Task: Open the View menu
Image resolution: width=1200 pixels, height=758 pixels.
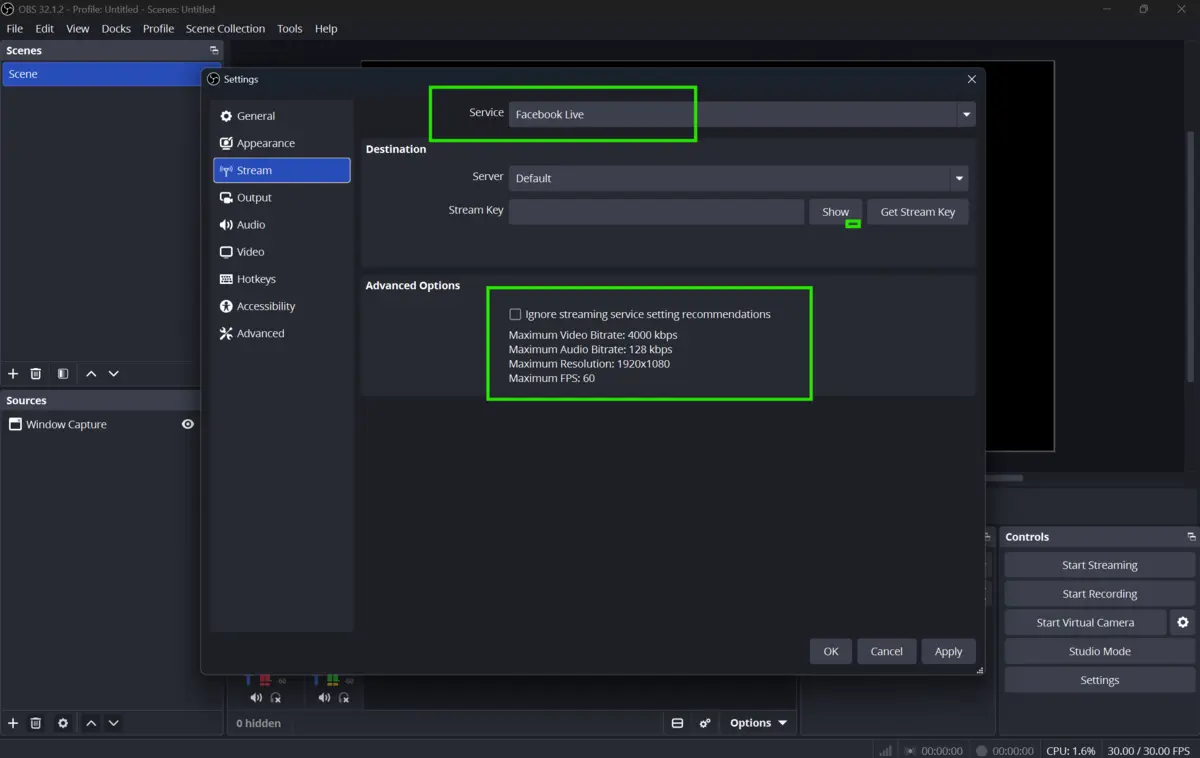Action: coord(78,28)
